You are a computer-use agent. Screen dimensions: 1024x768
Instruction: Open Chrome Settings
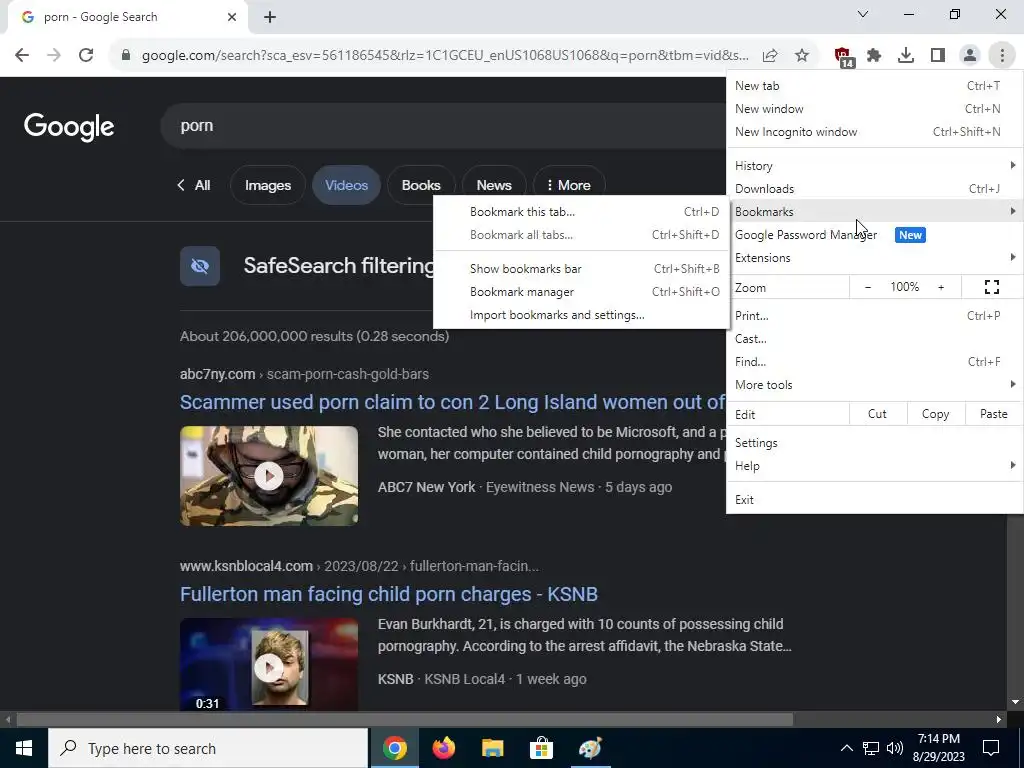tap(874, 443)
